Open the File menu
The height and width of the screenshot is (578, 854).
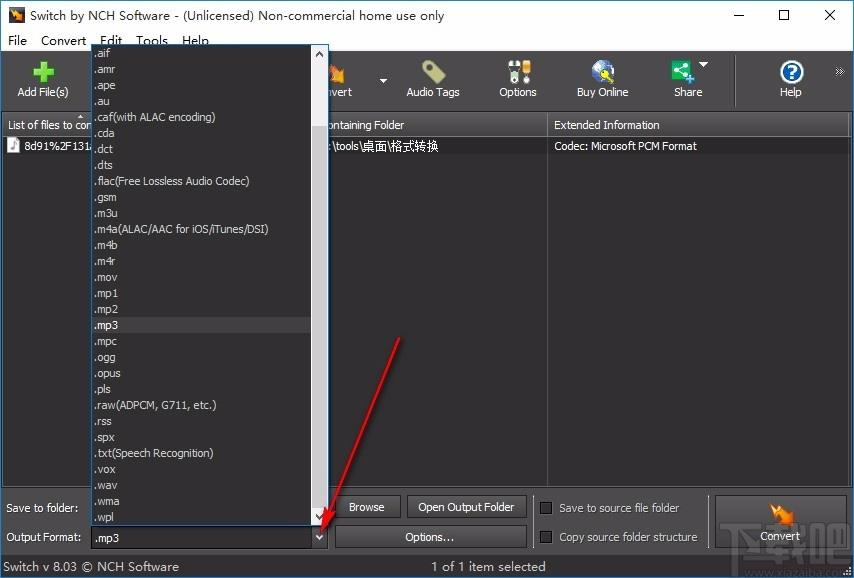click(x=17, y=41)
